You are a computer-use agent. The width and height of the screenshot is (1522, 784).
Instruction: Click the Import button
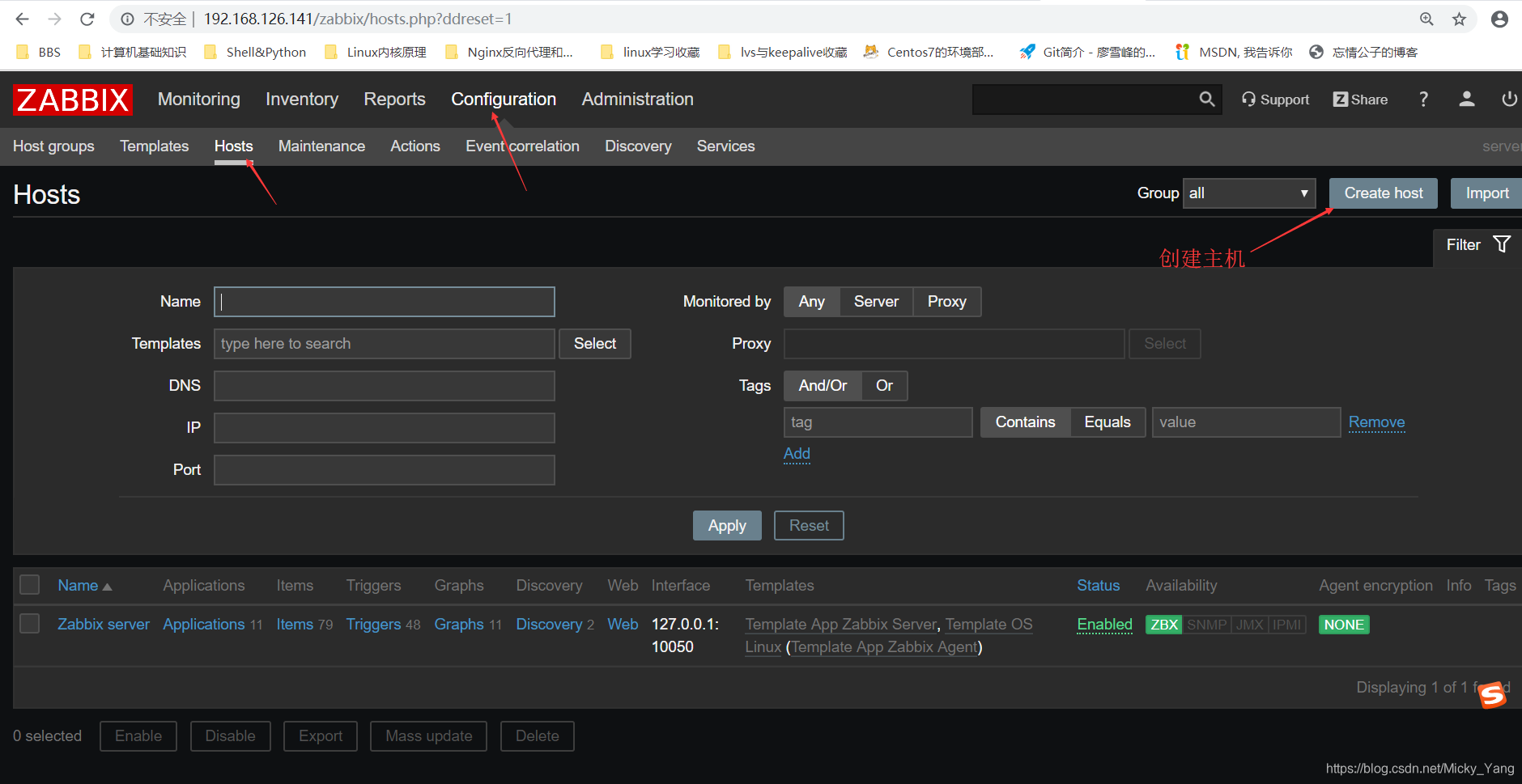tap(1486, 193)
